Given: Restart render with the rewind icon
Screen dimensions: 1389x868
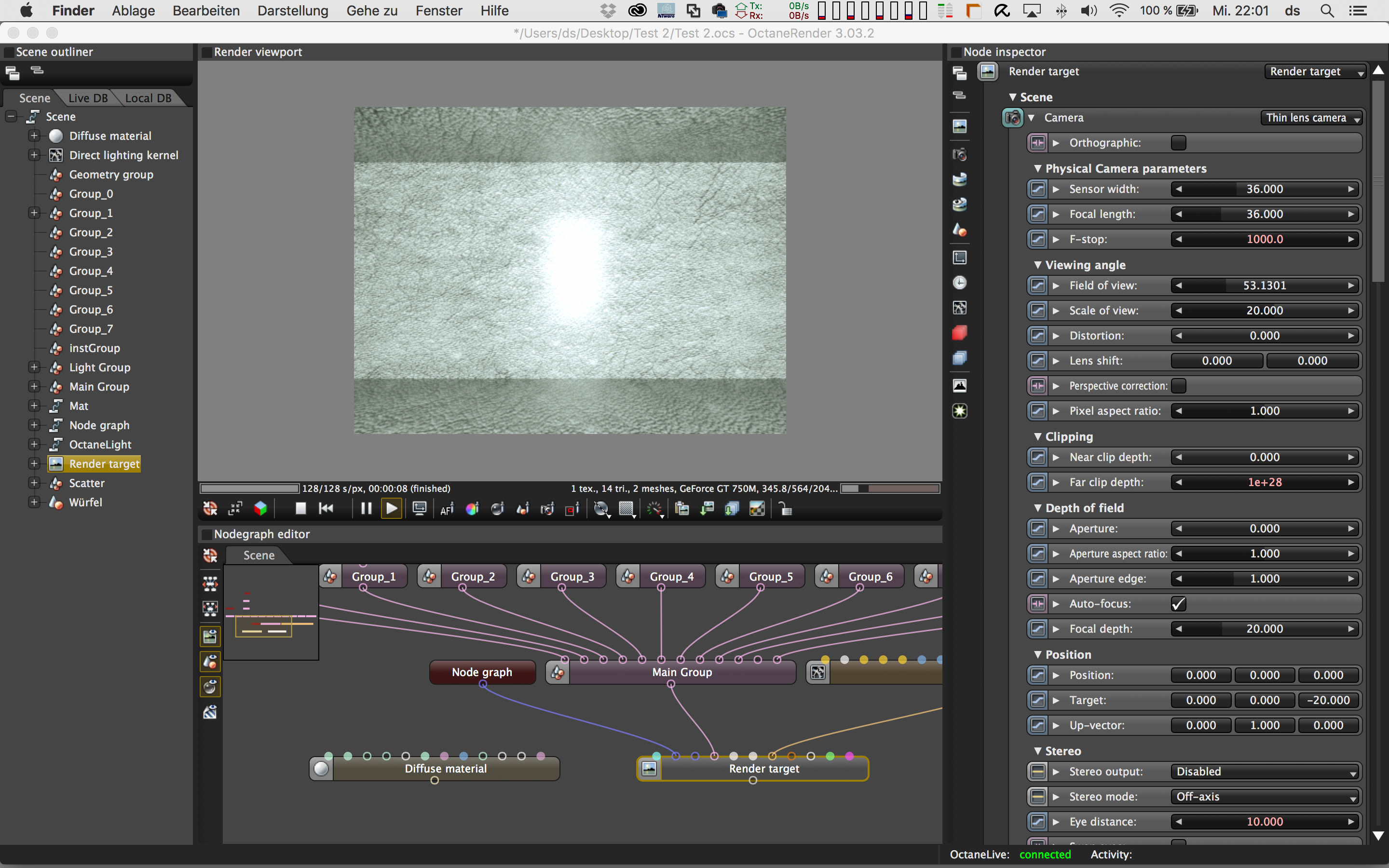Looking at the screenshot, I should coord(326,509).
